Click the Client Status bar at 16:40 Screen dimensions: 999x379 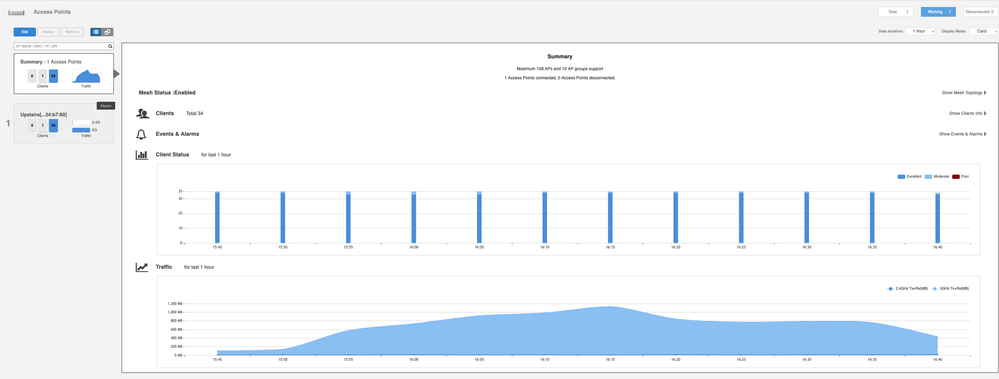(x=937, y=218)
